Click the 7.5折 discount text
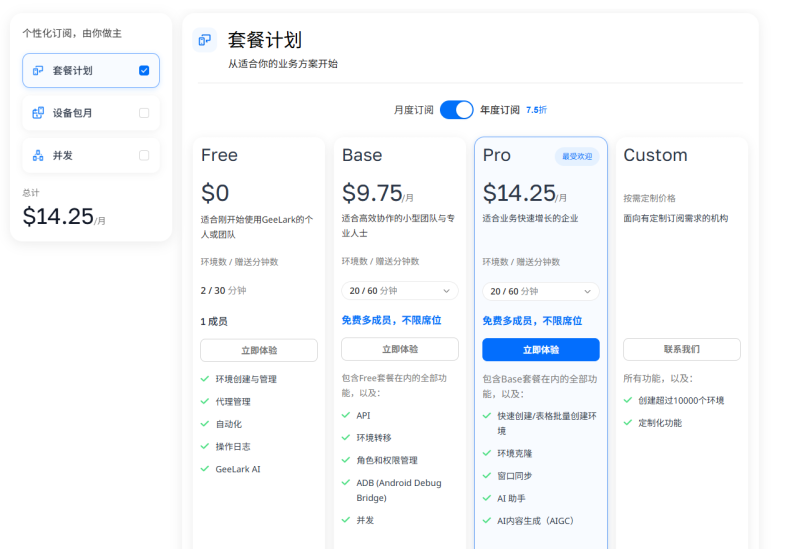 (x=536, y=110)
